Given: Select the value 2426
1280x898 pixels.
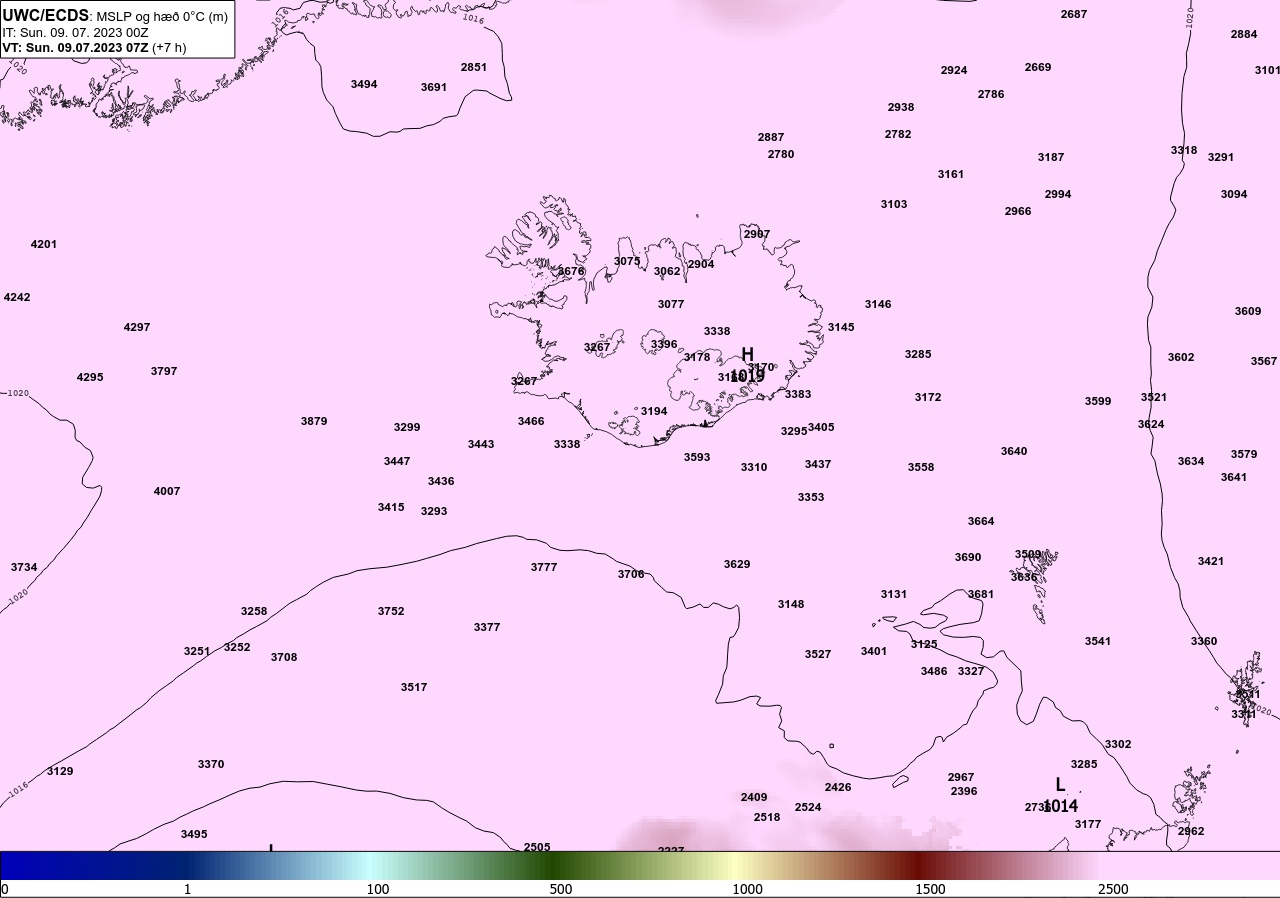Looking at the screenshot, I should 838,787.
